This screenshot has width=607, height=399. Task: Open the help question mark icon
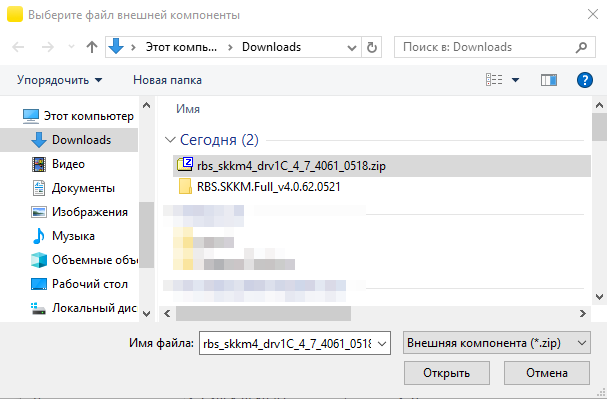pos(585,80)
